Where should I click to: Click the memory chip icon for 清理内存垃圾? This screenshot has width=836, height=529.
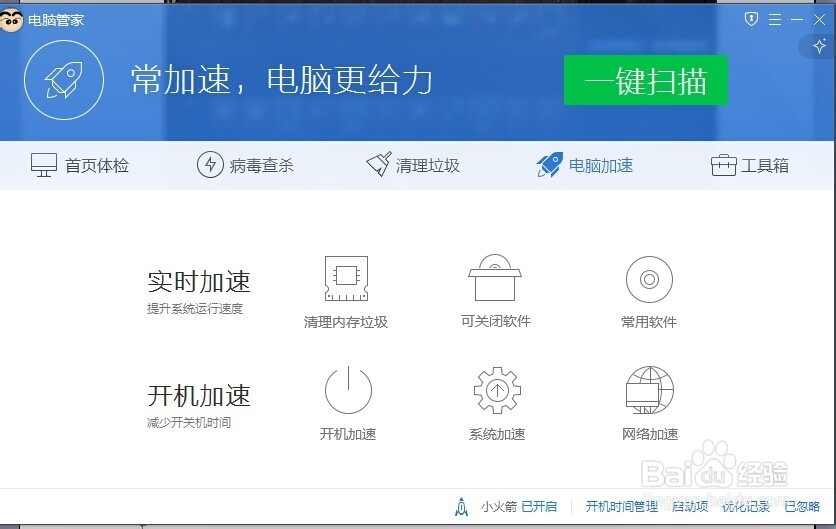click(x=347, y=279)
